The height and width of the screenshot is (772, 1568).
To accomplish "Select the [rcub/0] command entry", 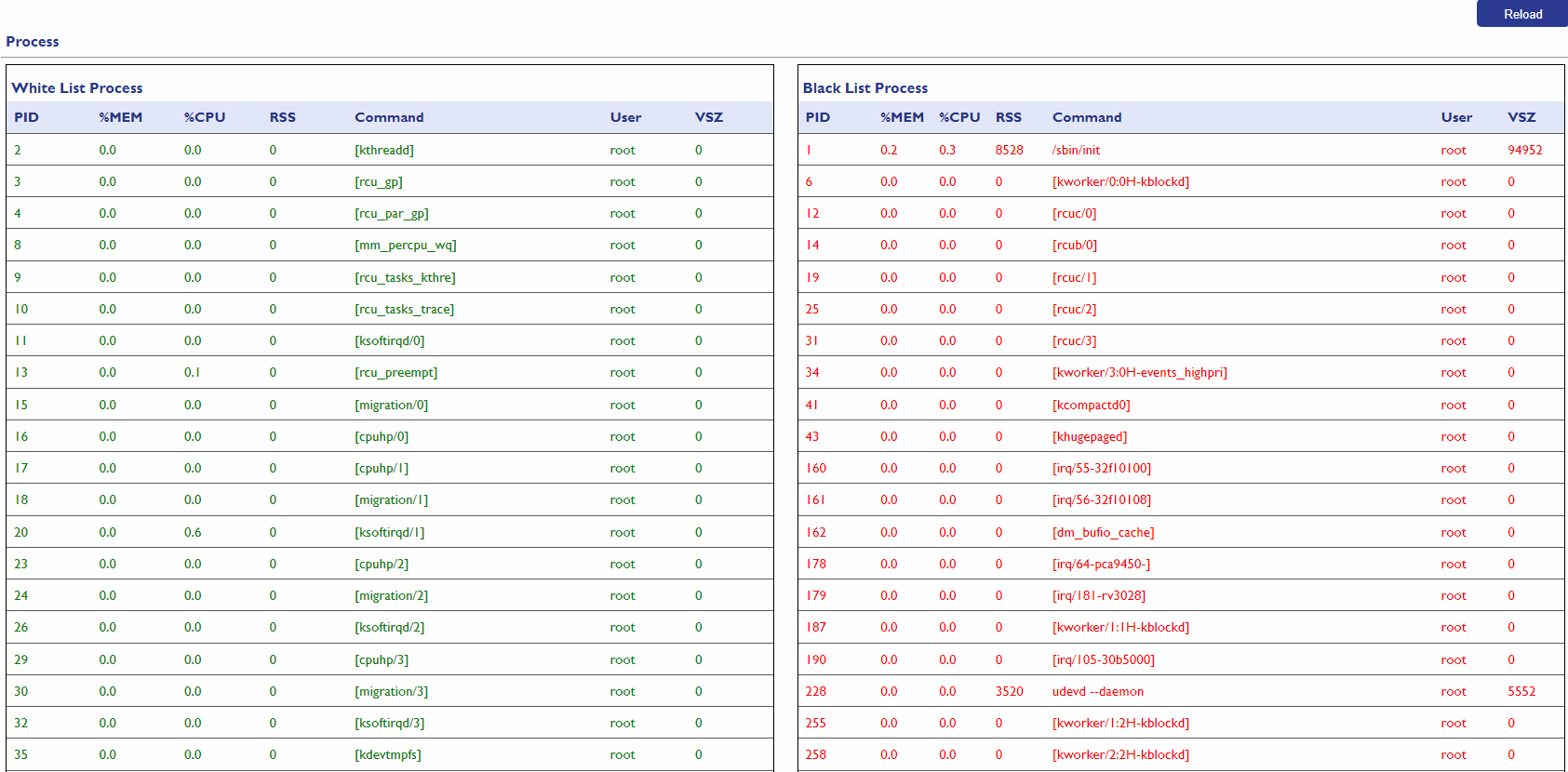I will click(x=1075, y=246).
